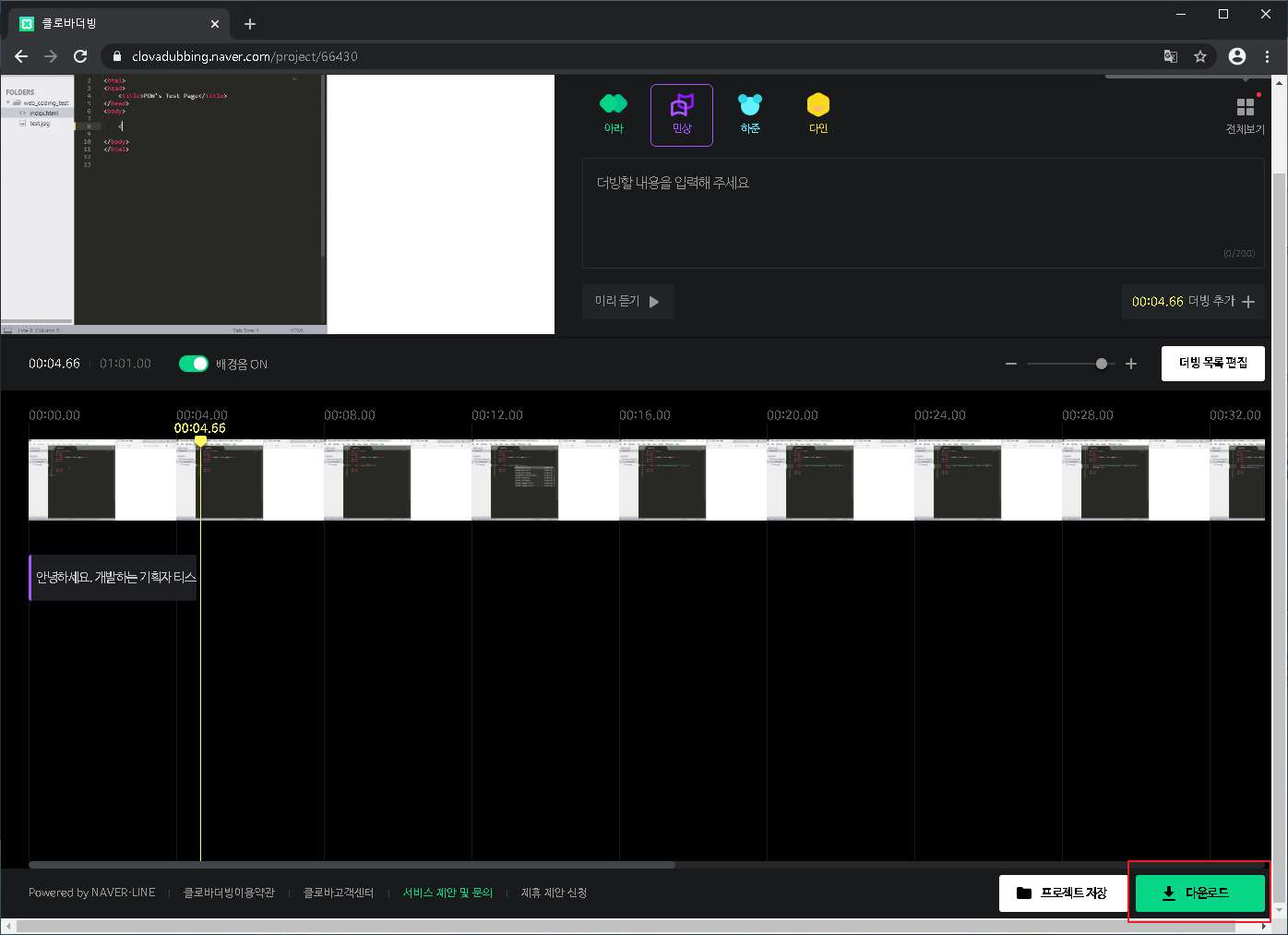Click the 프로젝트 저장 button
Image resolution: width=1288 pixels, height=935 pixels.
click(1064, 893)
